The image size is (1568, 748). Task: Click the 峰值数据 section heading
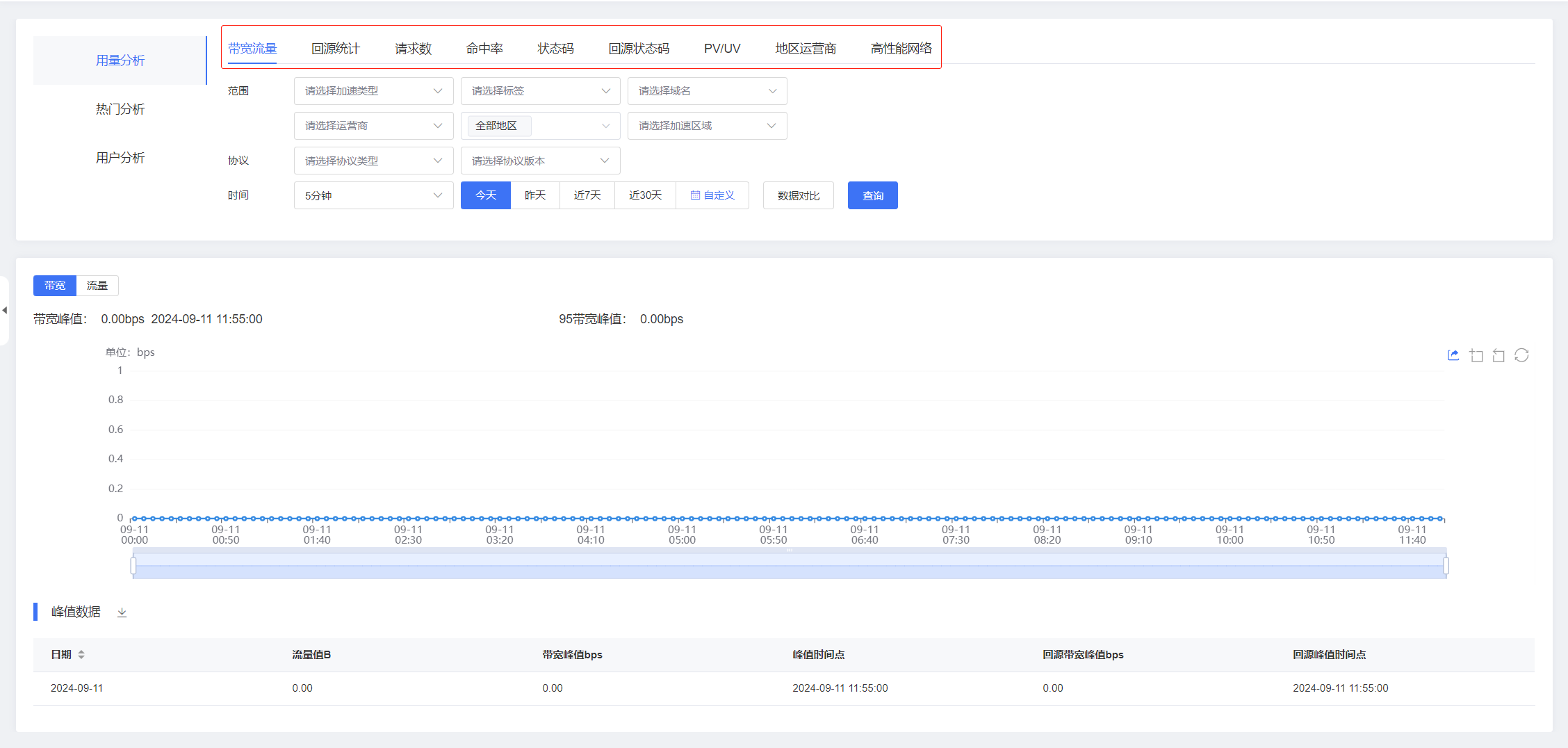click(x=76, y=612)
